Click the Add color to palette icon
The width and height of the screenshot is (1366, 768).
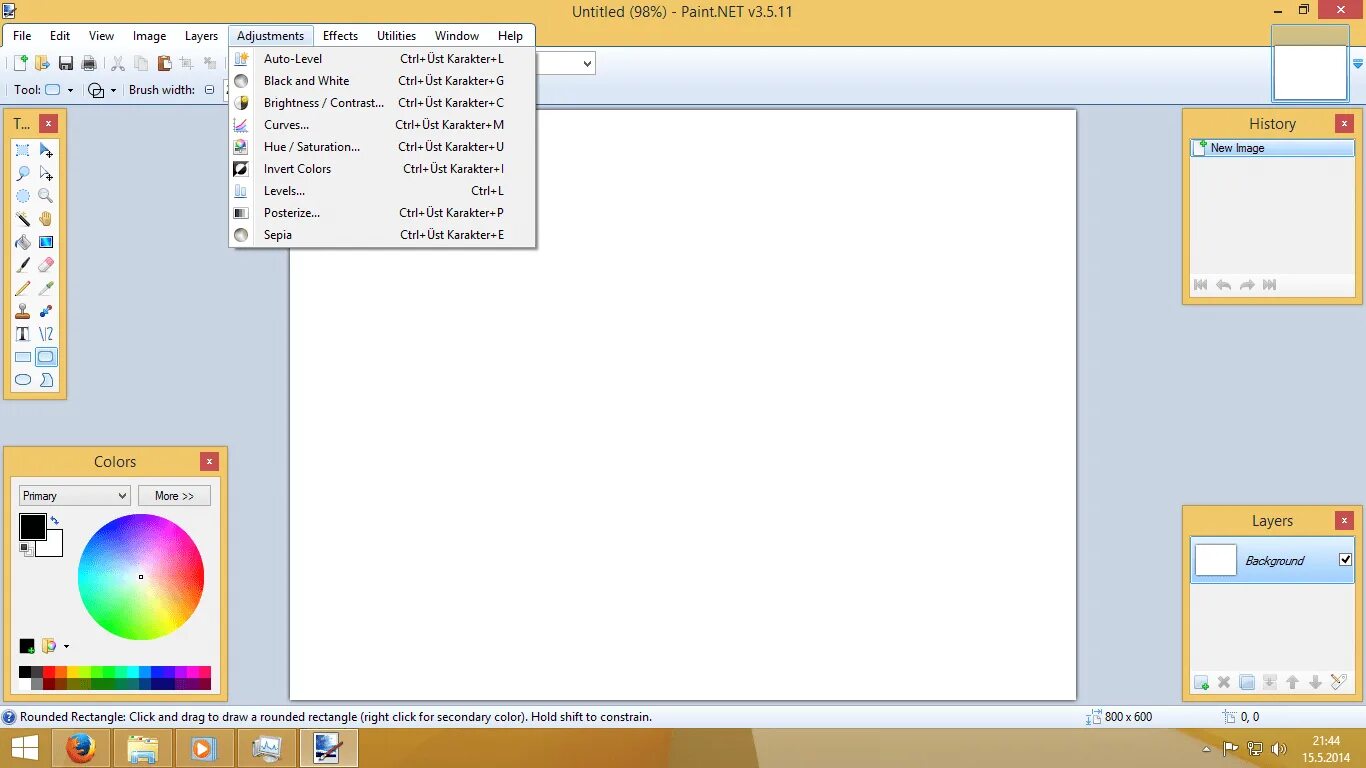point(27,646)
